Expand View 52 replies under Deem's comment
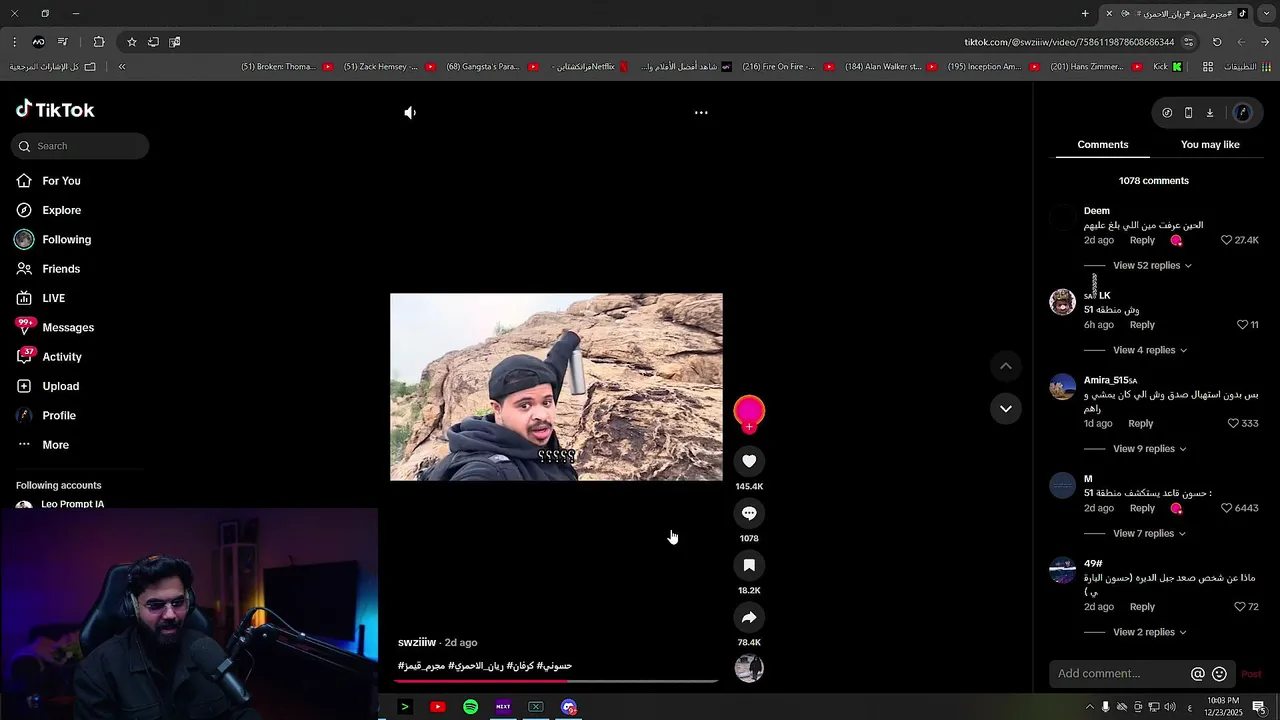 tap(1152, 266)
